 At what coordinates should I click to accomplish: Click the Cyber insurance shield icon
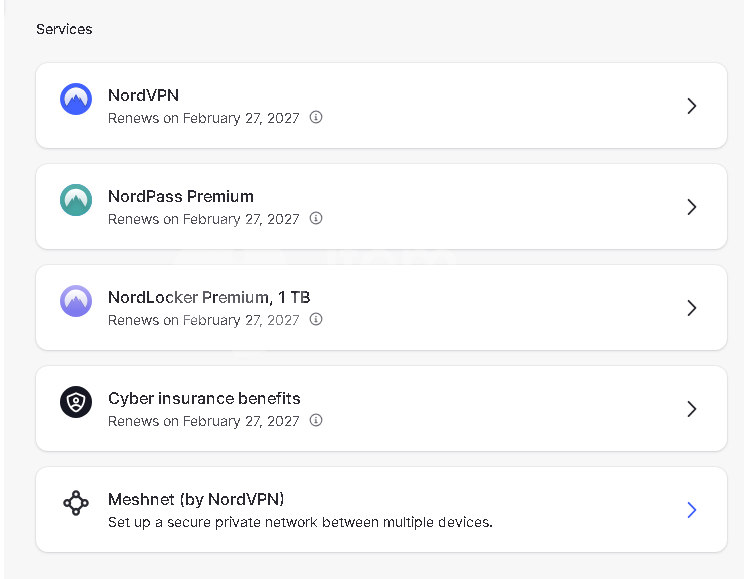(76, 402)
